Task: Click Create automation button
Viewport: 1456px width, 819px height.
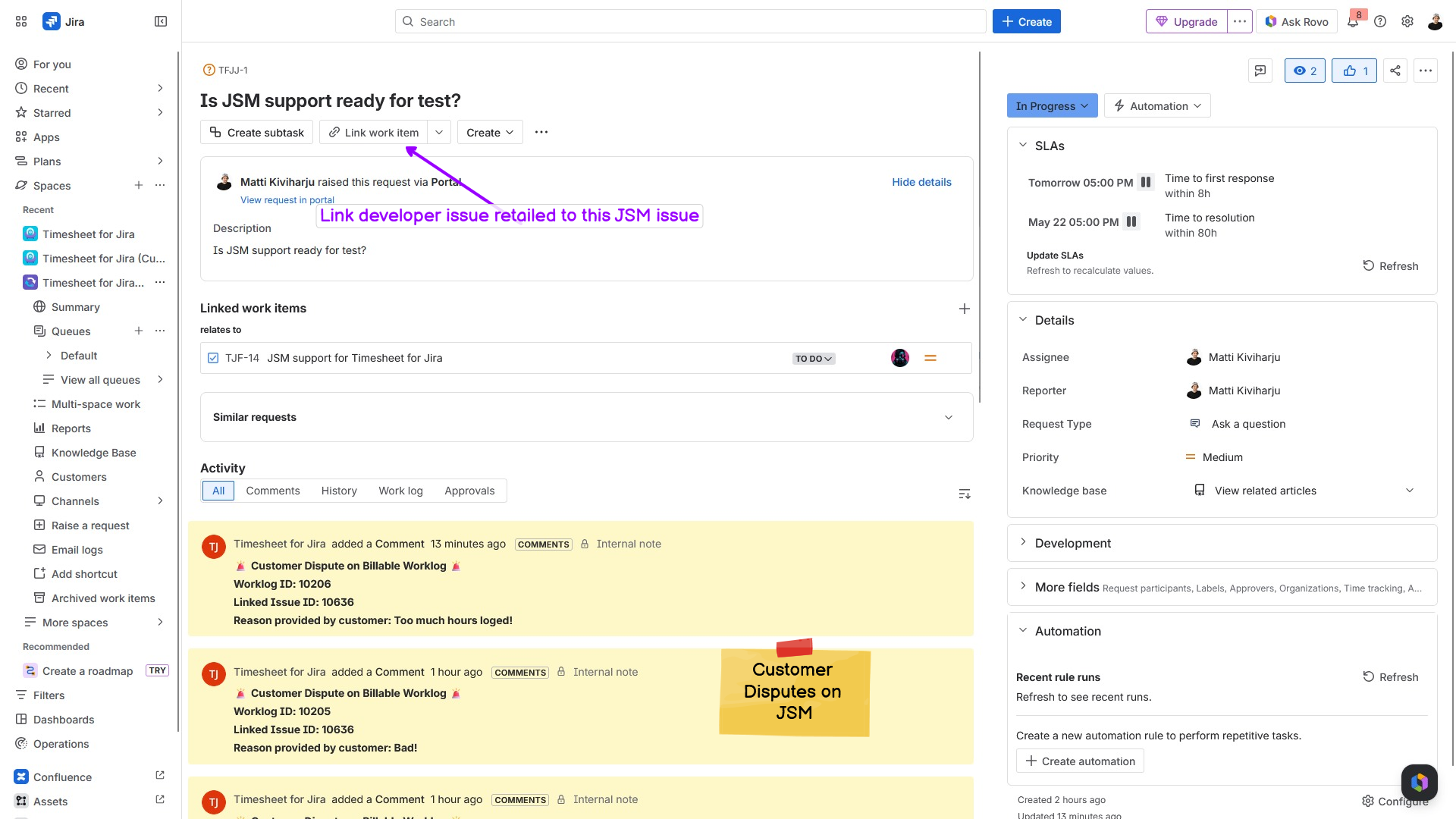Action: 1080,761
